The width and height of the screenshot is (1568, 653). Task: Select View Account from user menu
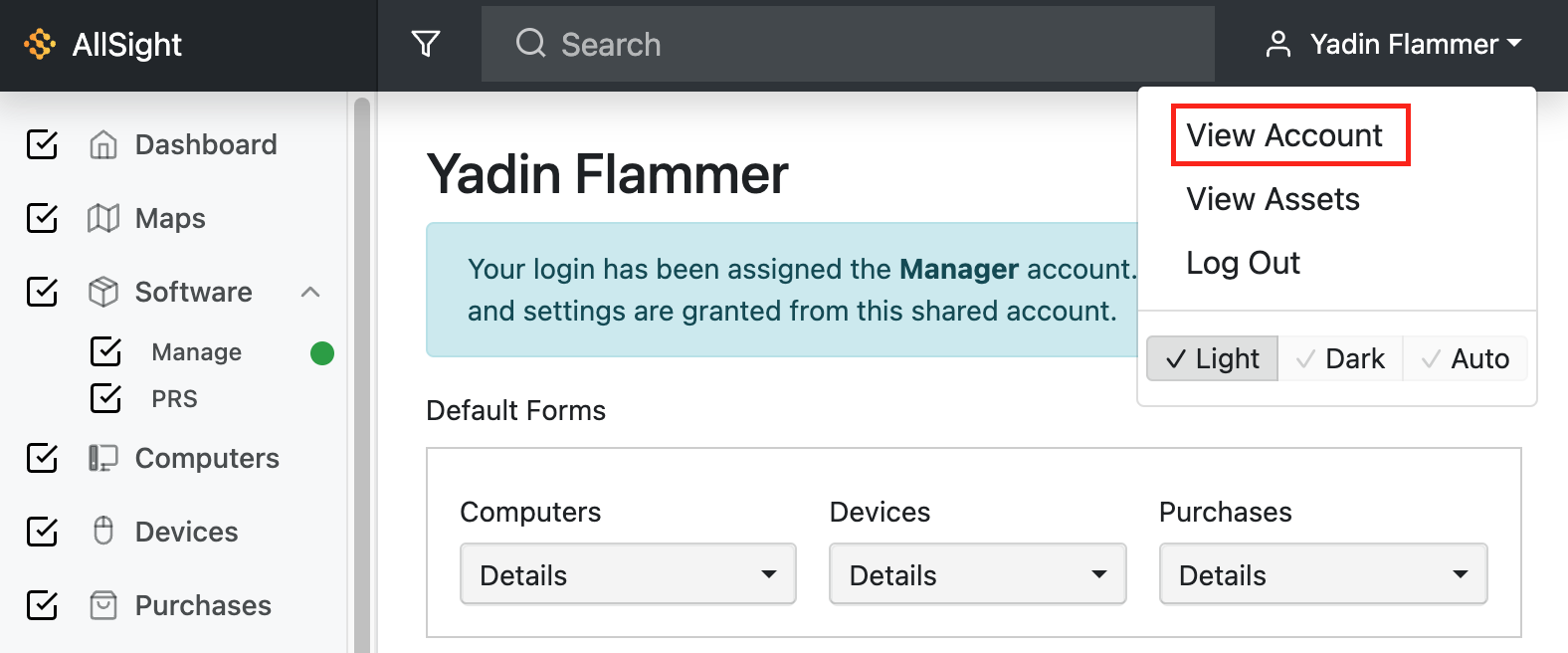(1284, 135)
